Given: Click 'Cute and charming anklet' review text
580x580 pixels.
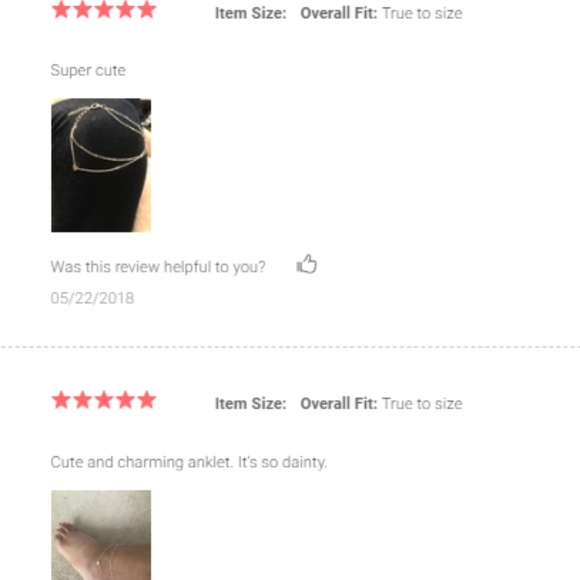Looking at the screenshot, I should click(189, 462).
